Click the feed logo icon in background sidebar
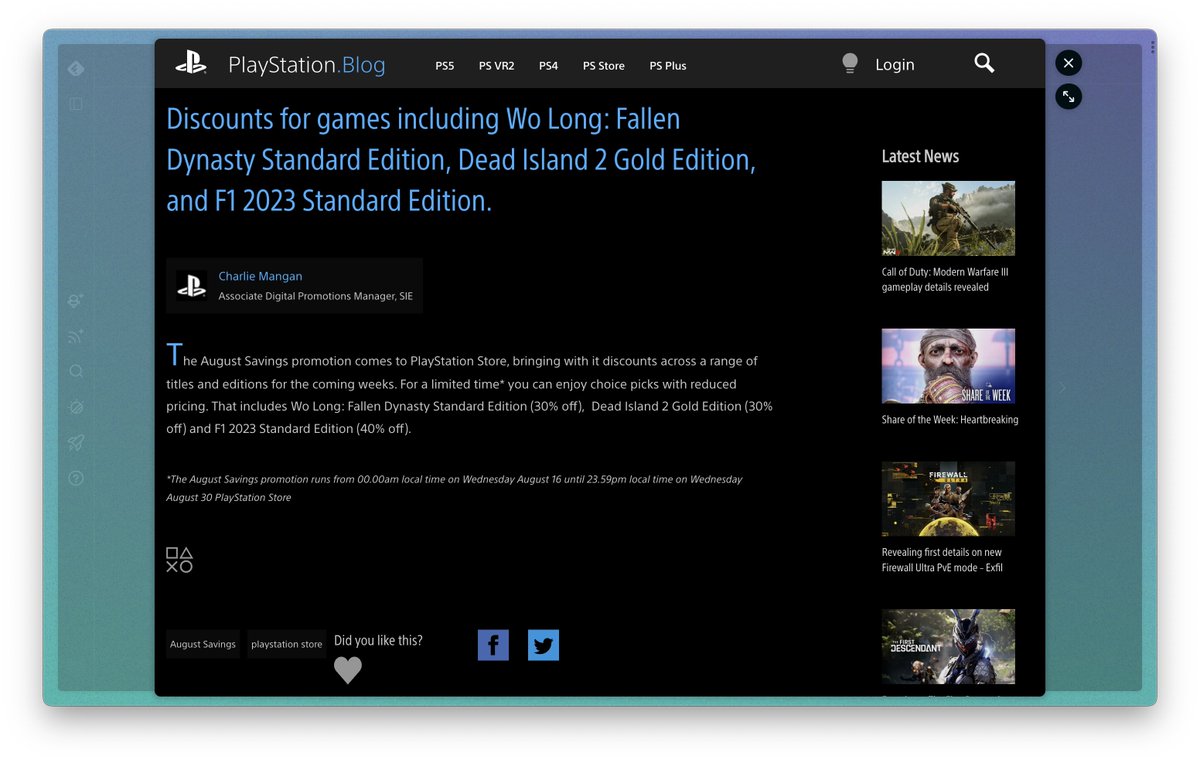 [x=76, y=68]
